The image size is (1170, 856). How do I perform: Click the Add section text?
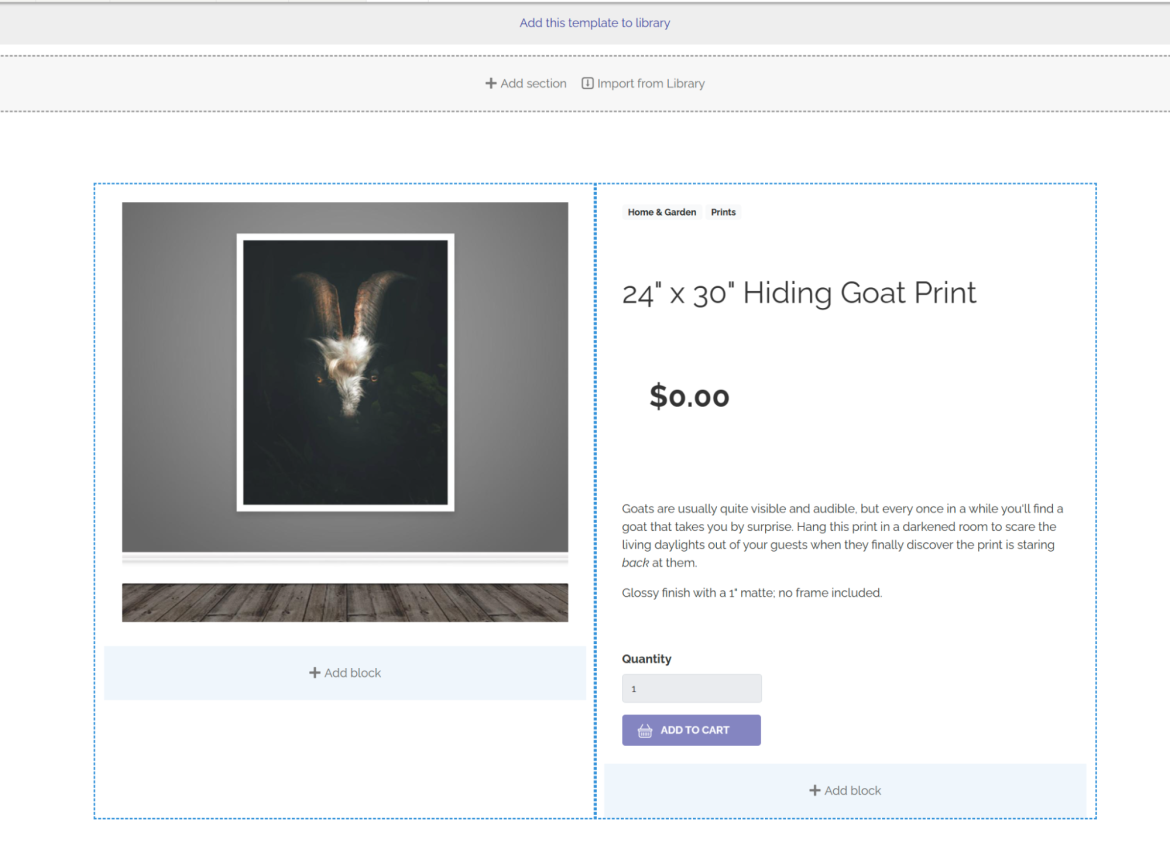[533, 84]
